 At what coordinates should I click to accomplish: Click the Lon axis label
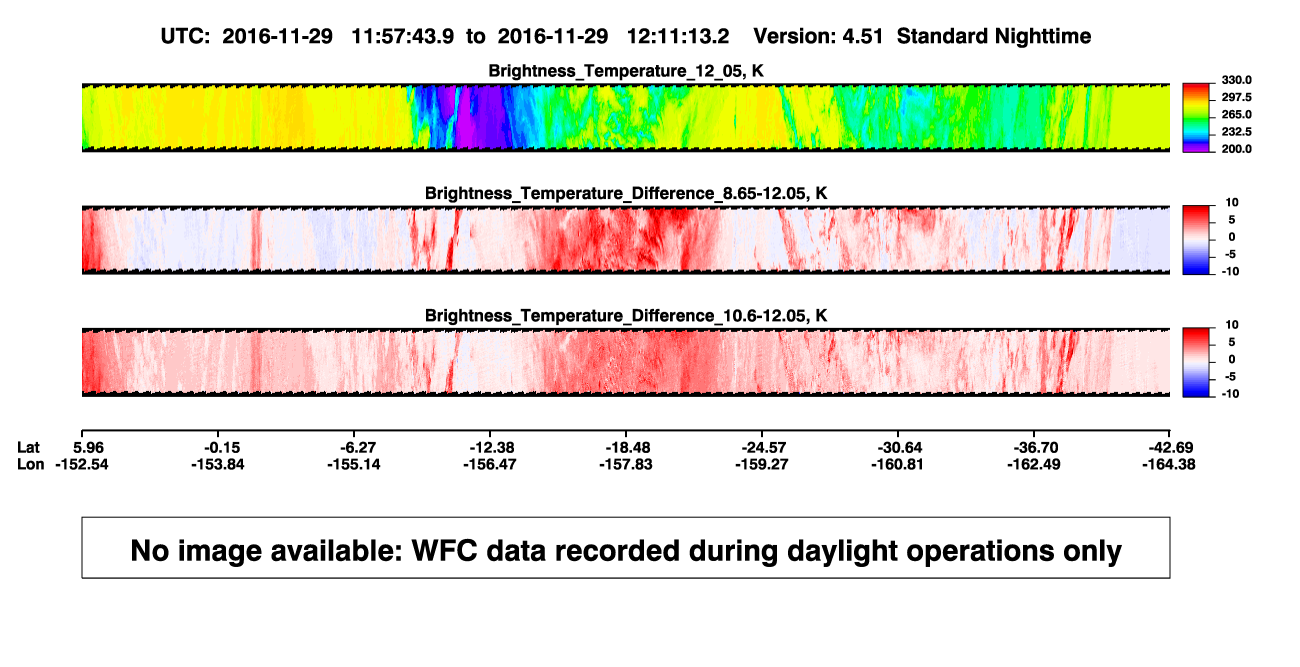(30, 464)
